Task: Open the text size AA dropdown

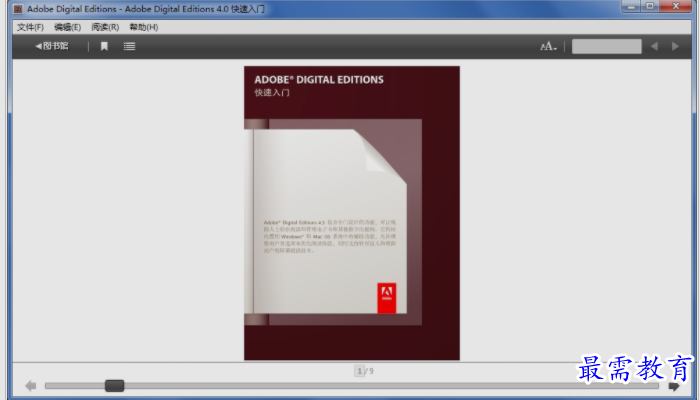Action: coord(548,46)
